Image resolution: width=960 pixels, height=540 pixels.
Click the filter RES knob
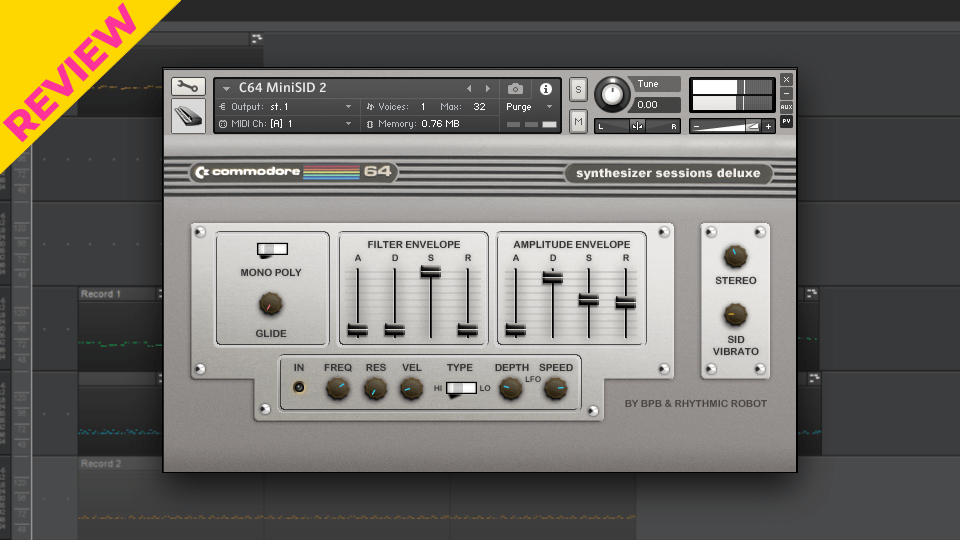pyautogui.click(x=375, y=388)
